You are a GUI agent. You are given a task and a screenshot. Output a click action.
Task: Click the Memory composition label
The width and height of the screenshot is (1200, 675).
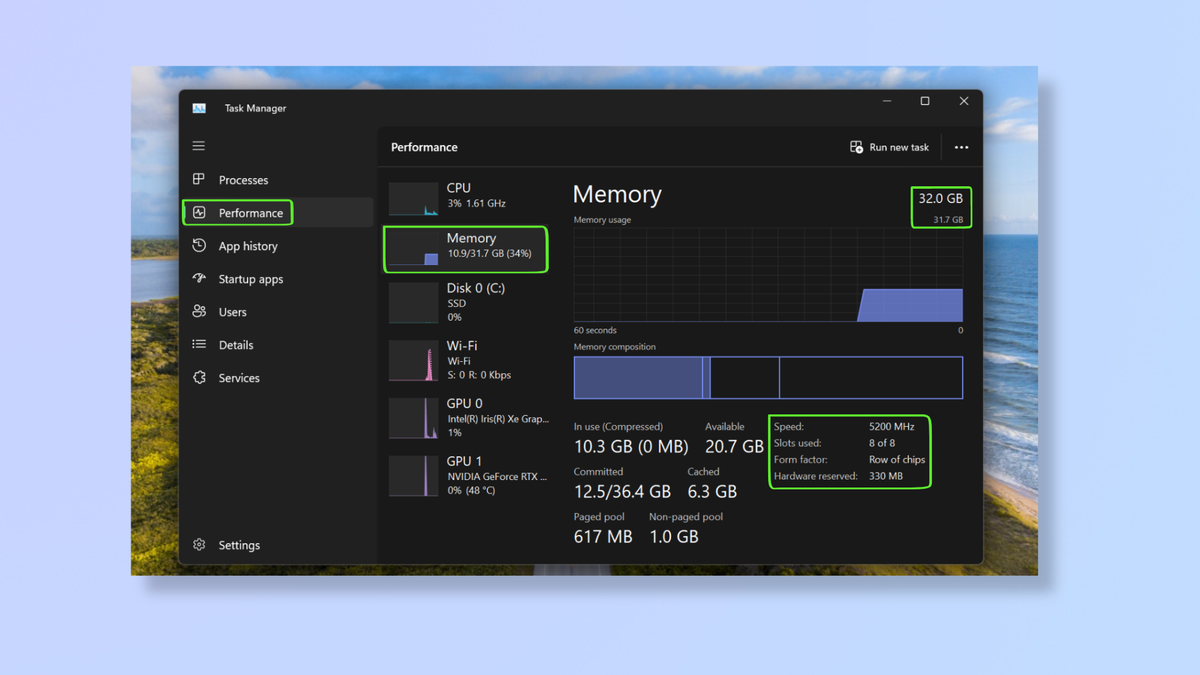pyautogui.click(x=615, y=347)
